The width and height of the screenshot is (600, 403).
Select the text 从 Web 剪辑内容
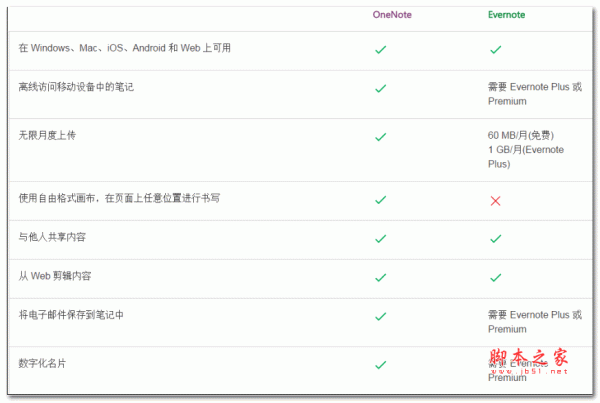point(55,276)
